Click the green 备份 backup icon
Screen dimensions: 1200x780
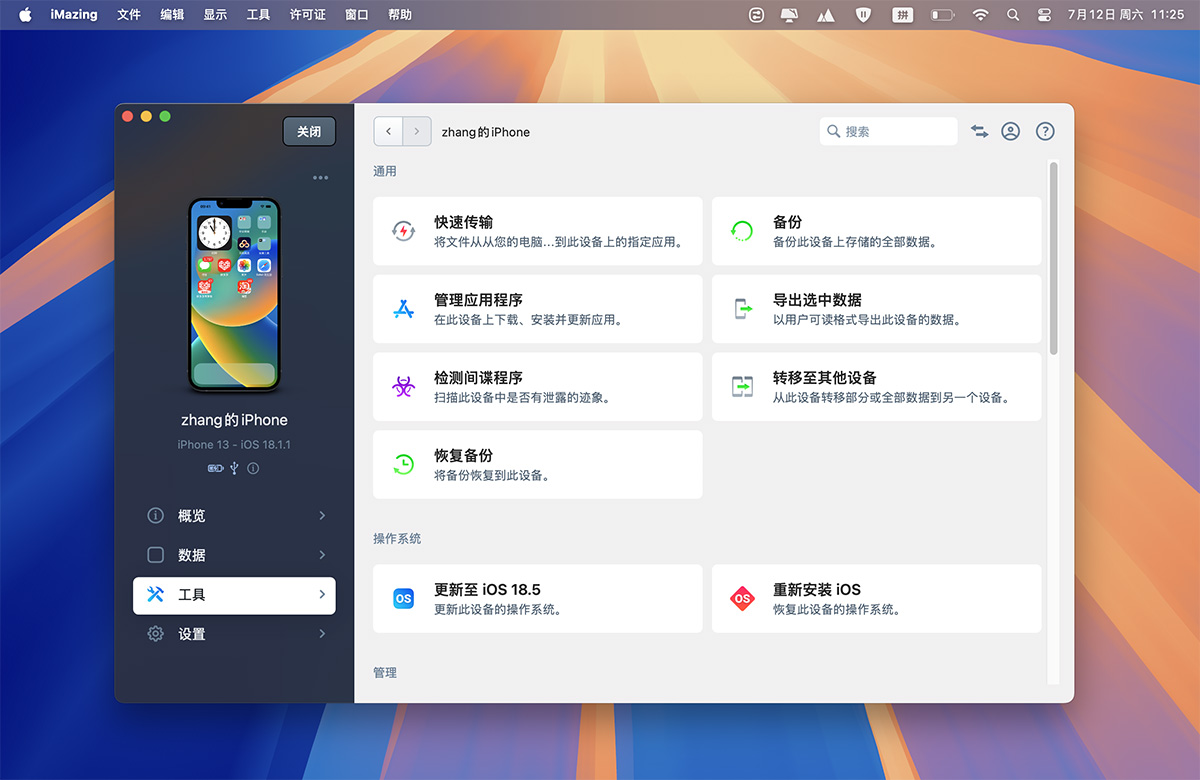tap(742, 232)
